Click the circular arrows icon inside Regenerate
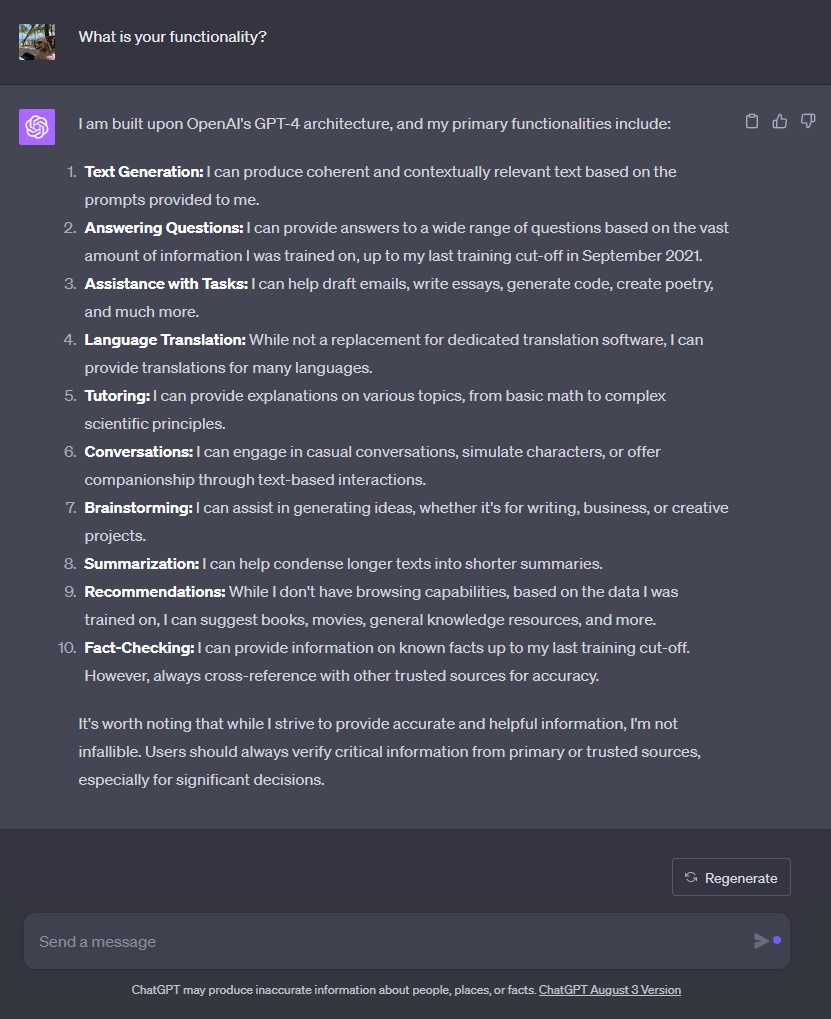The image size is (831, 1019). pyautogui.click(x=691, y=877)
